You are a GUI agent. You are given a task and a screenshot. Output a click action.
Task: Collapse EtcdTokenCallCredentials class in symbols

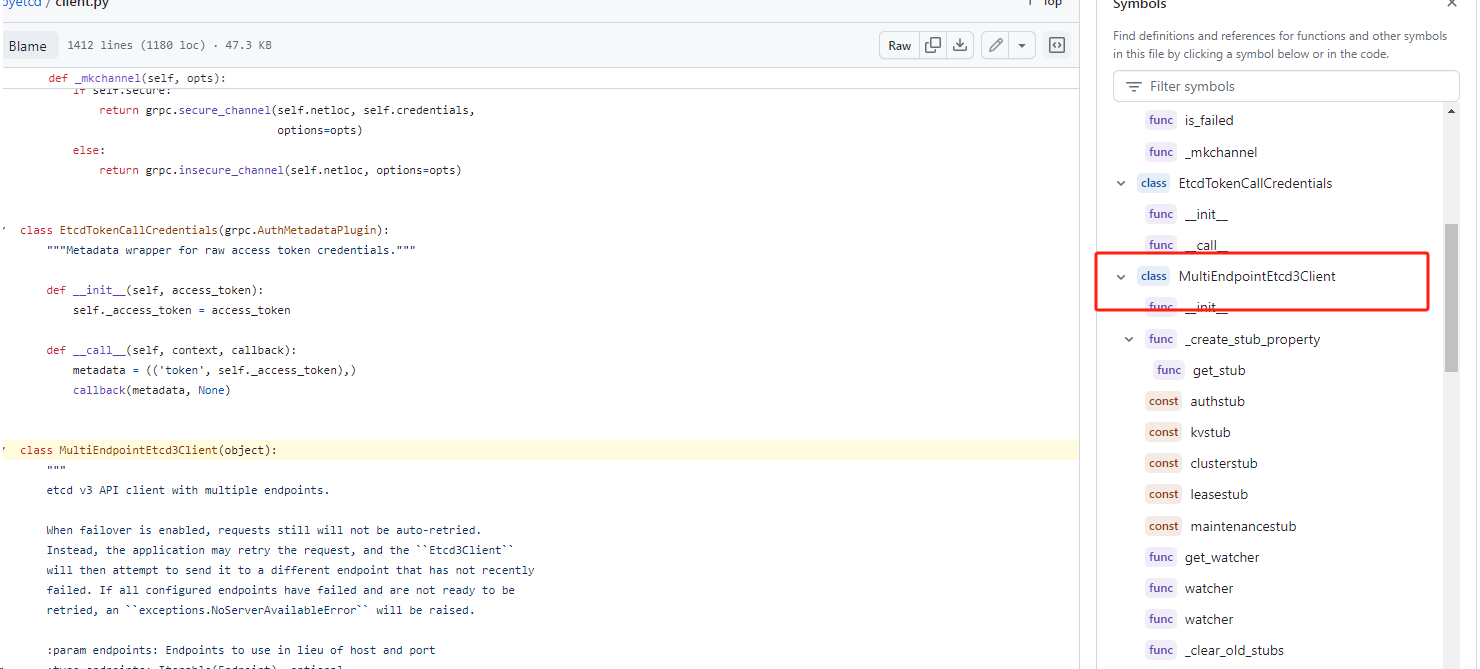1121,184
